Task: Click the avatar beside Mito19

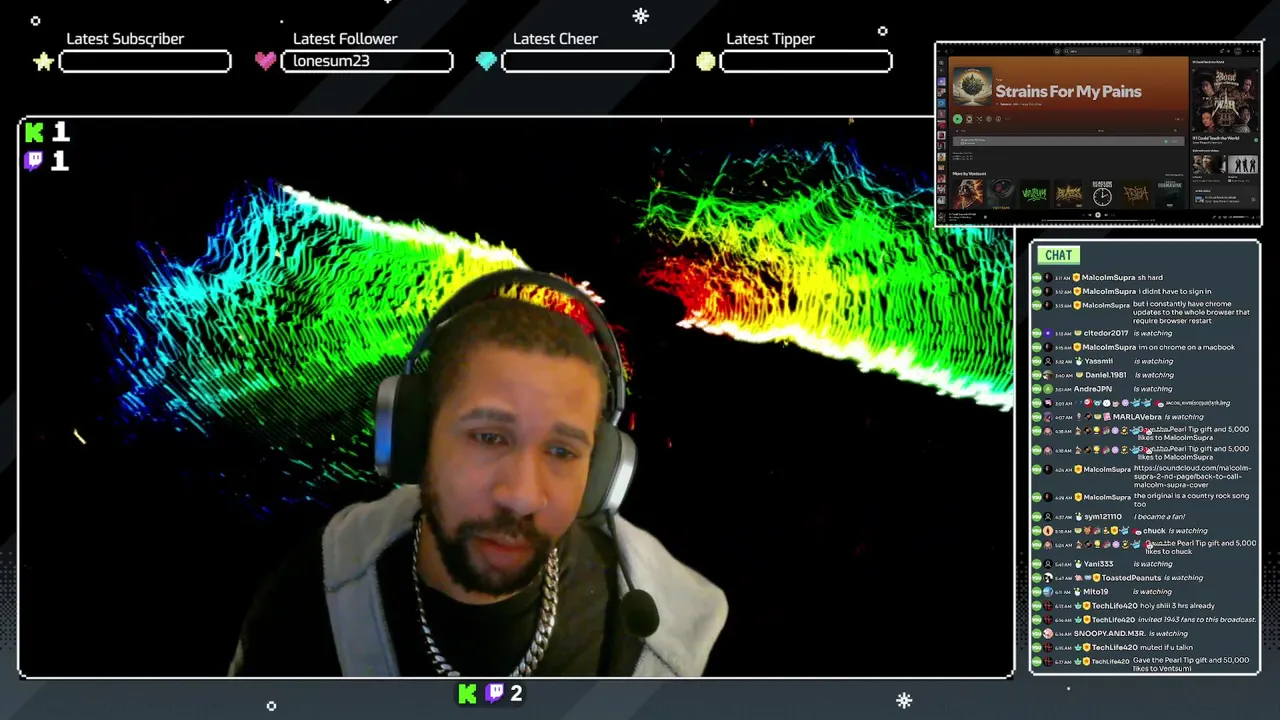Action: pos(1048,592)
